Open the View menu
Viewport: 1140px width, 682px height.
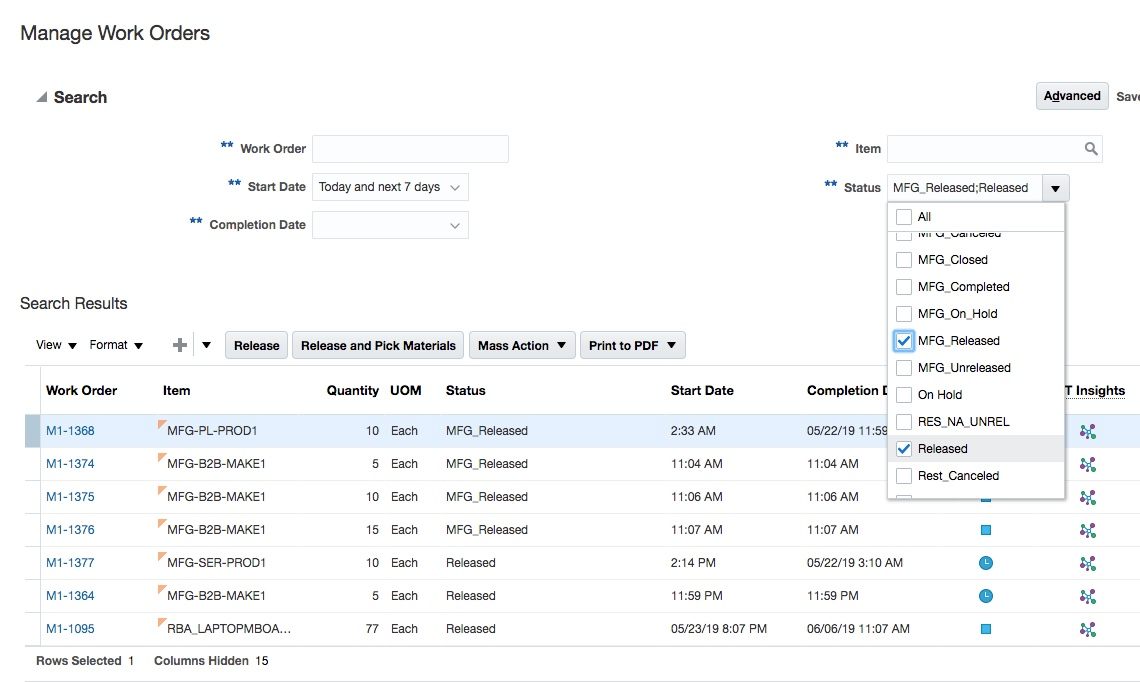pos(56,345)
